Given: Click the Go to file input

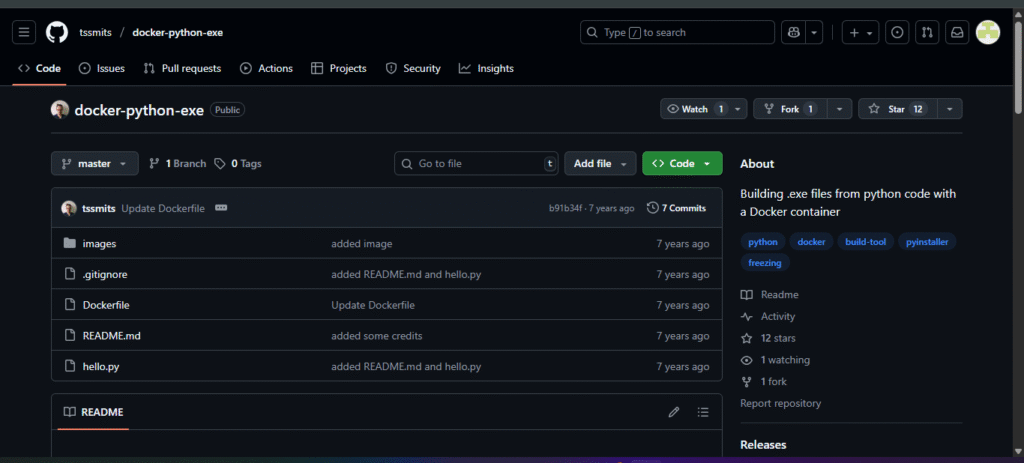Looking at the screenshot, I should [476, 163].
